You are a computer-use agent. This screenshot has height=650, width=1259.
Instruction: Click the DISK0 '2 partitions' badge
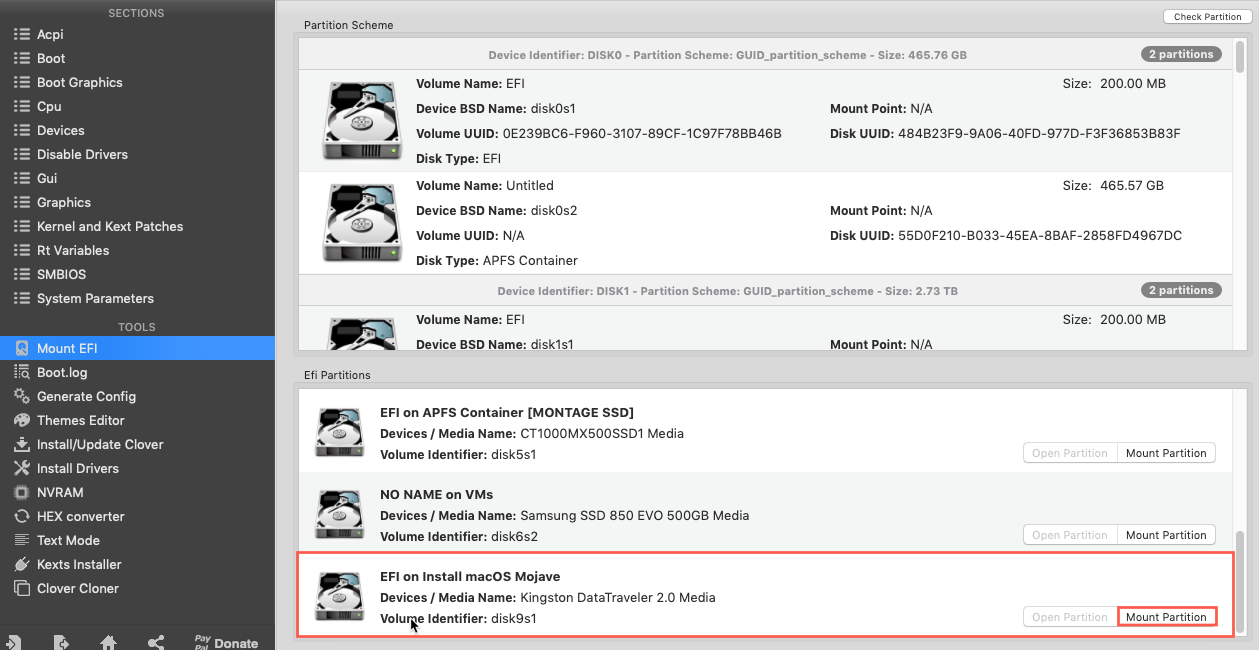pyautogui.click(x=1181, y=54)
